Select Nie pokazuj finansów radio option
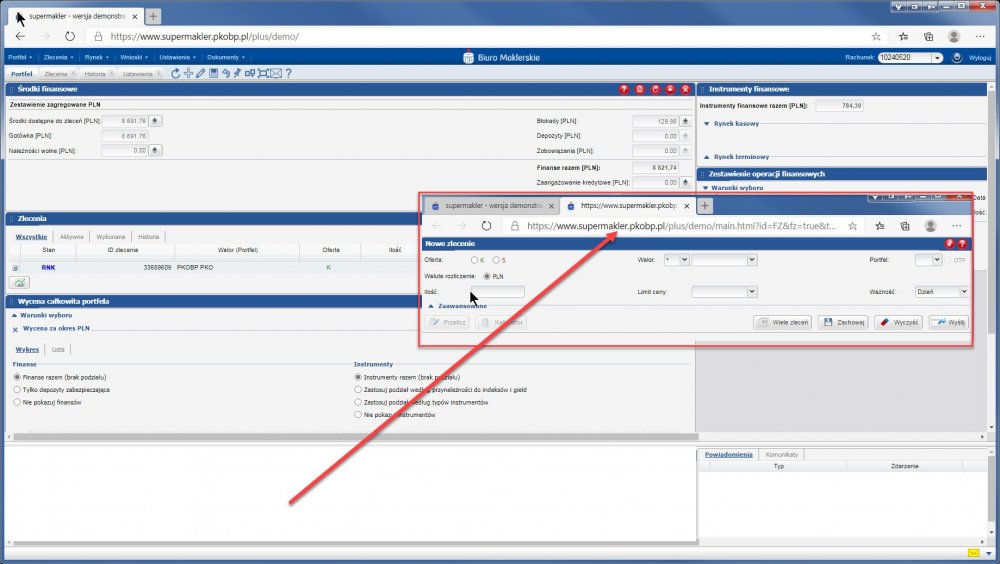Viewport: 1000px width, 564px height. (x=17, y=403)
